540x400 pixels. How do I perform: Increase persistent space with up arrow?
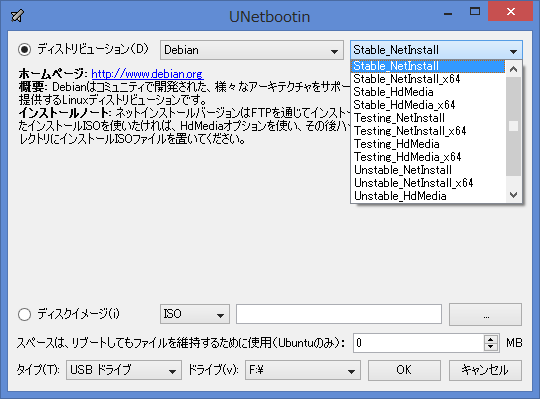click(x=491, y=339)
